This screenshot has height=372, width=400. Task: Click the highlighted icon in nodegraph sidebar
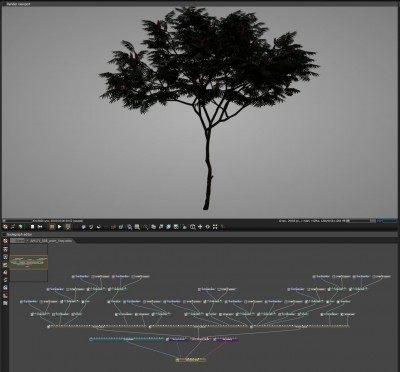pyautogui.click(x=5, y=265)
